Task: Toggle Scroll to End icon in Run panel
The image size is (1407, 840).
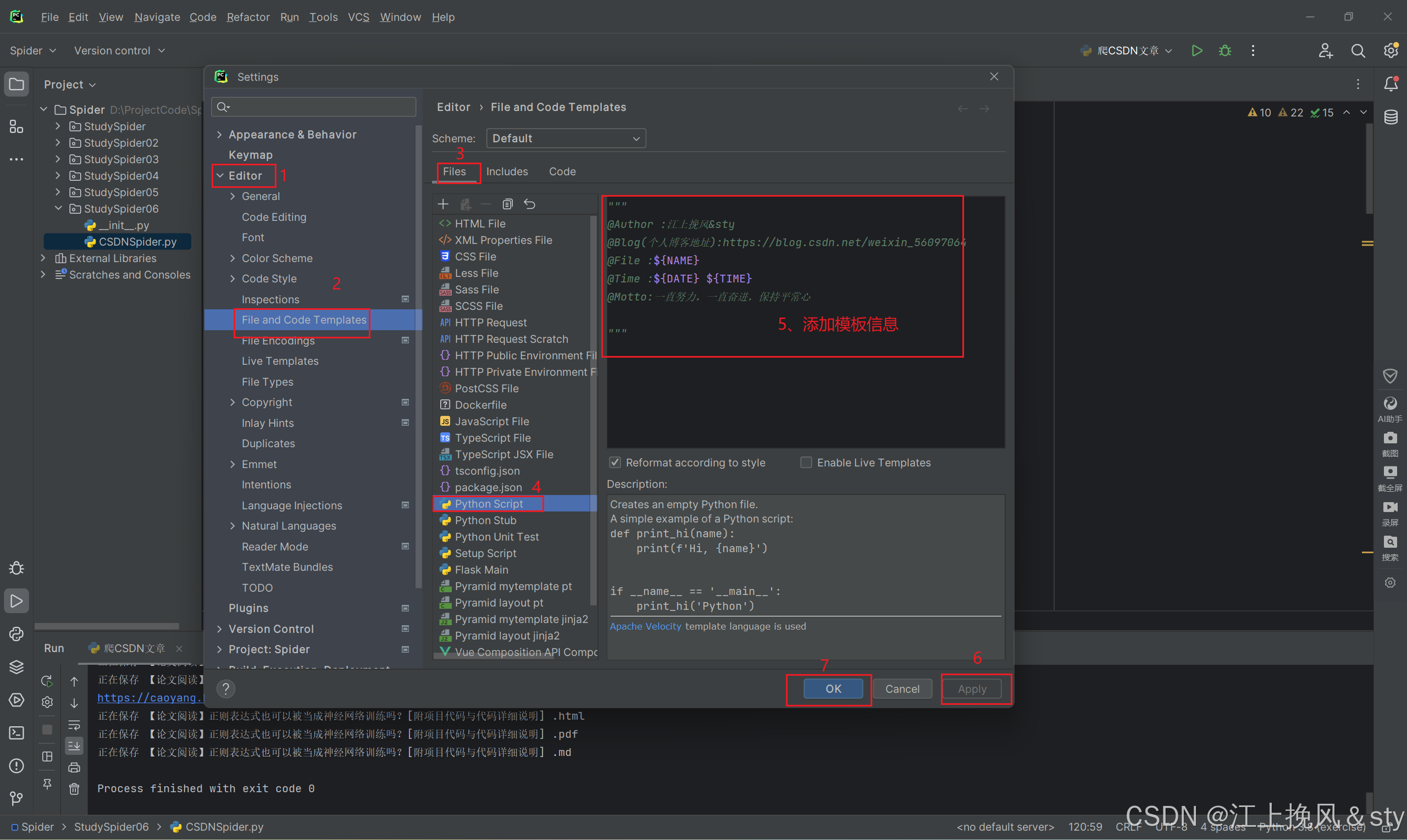Action: point(74,746)
